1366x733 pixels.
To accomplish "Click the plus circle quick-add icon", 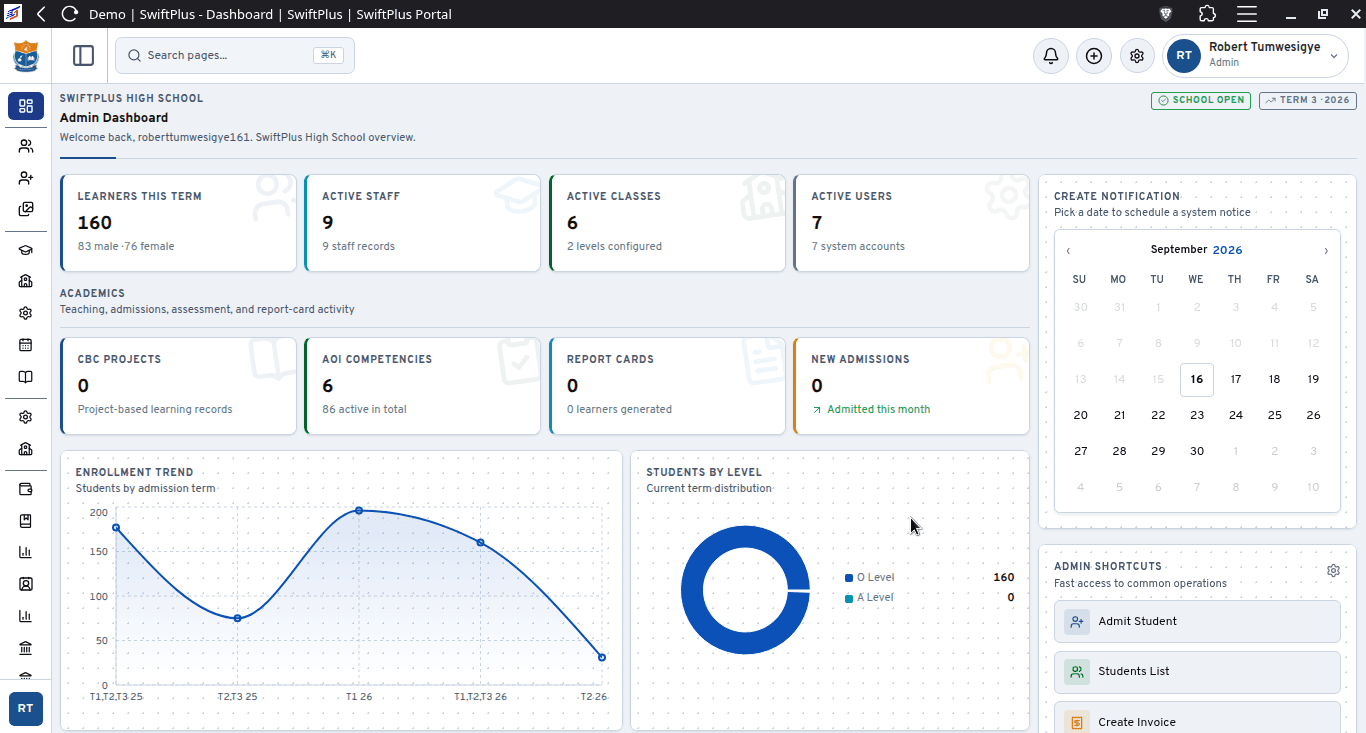I will [x=1094, y=56].
